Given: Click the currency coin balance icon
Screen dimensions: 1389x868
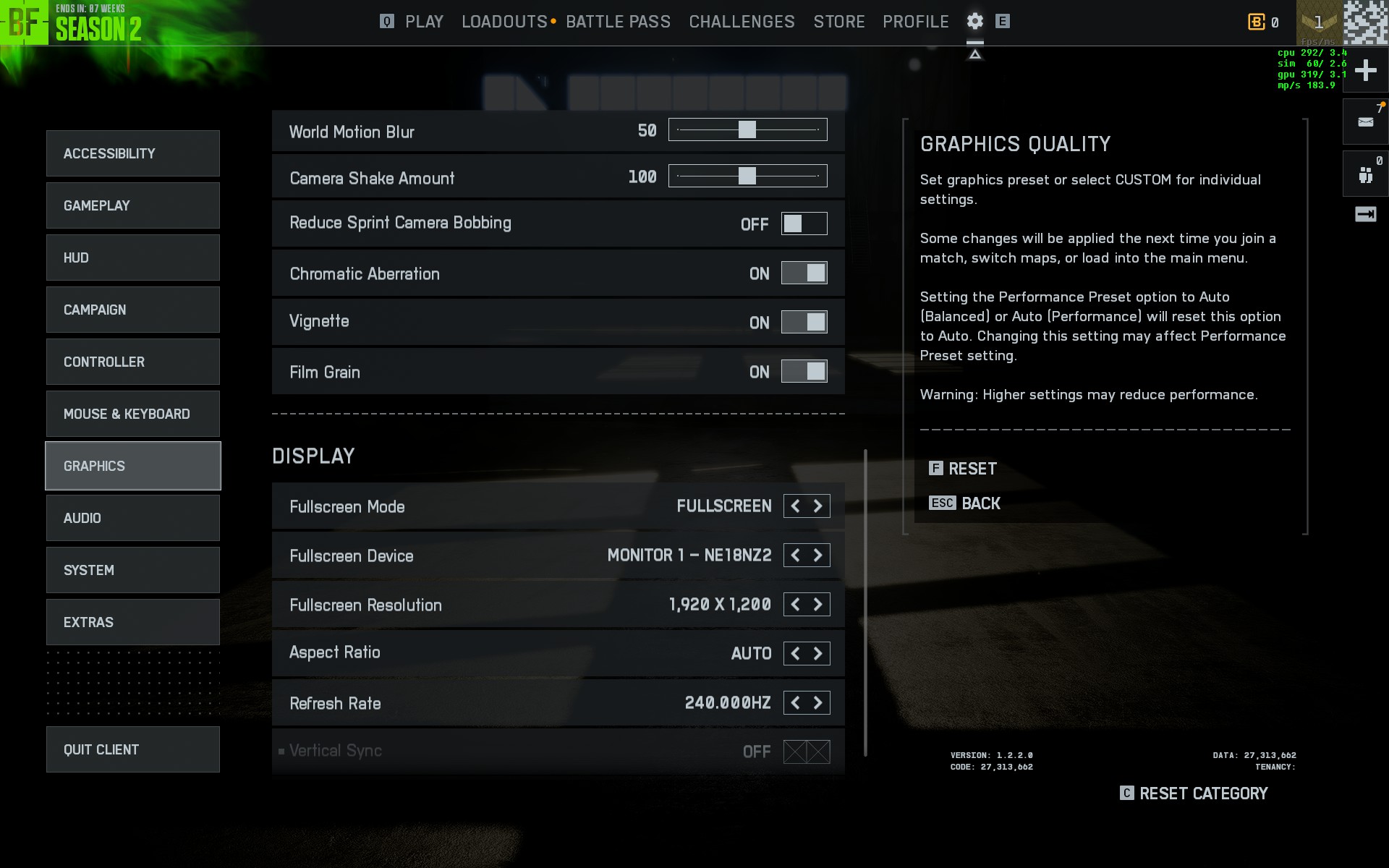Looking at the screenshot, I should (x=1257, y=22).
